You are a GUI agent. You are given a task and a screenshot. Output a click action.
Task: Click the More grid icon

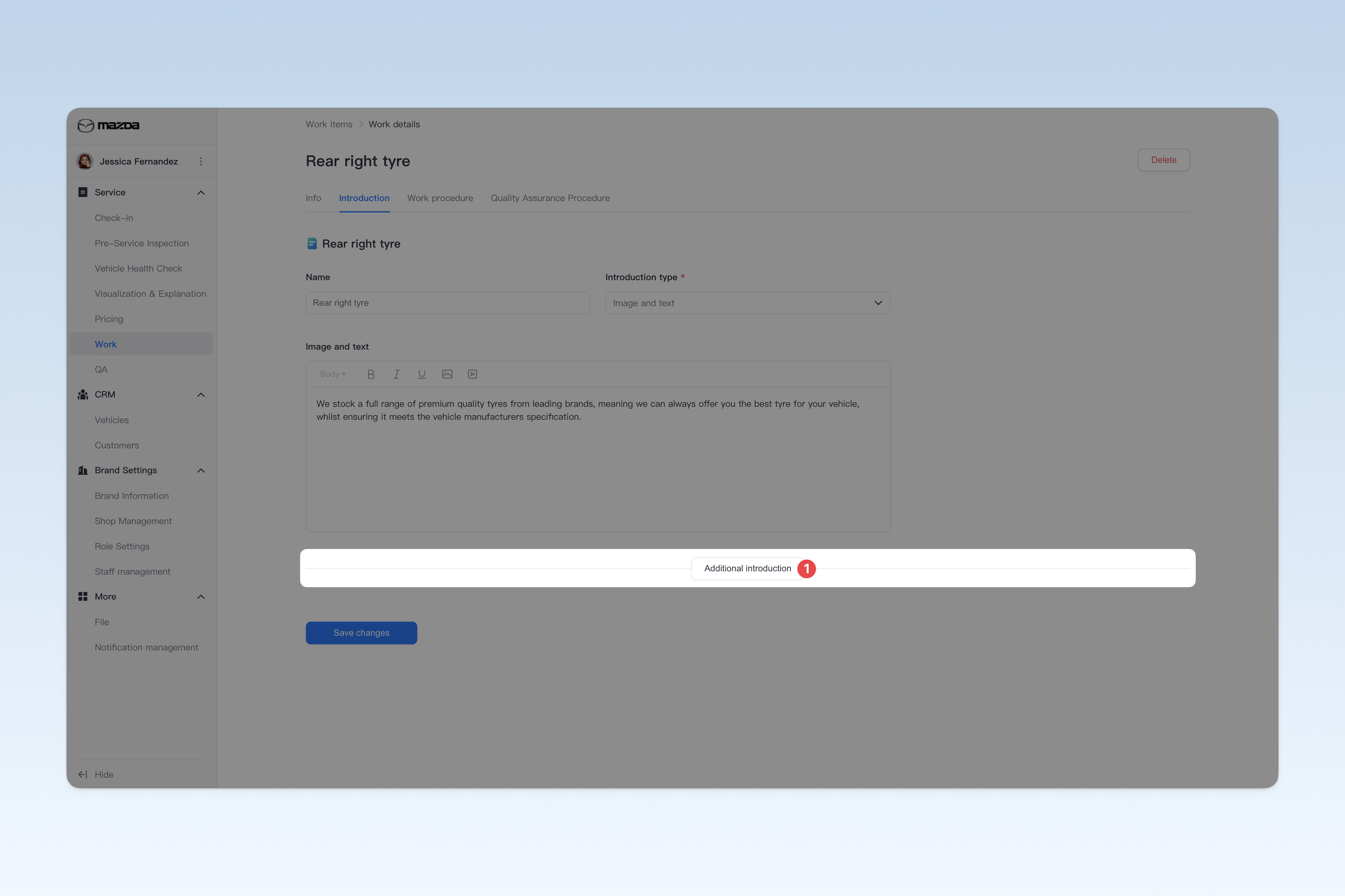point(83,597)
